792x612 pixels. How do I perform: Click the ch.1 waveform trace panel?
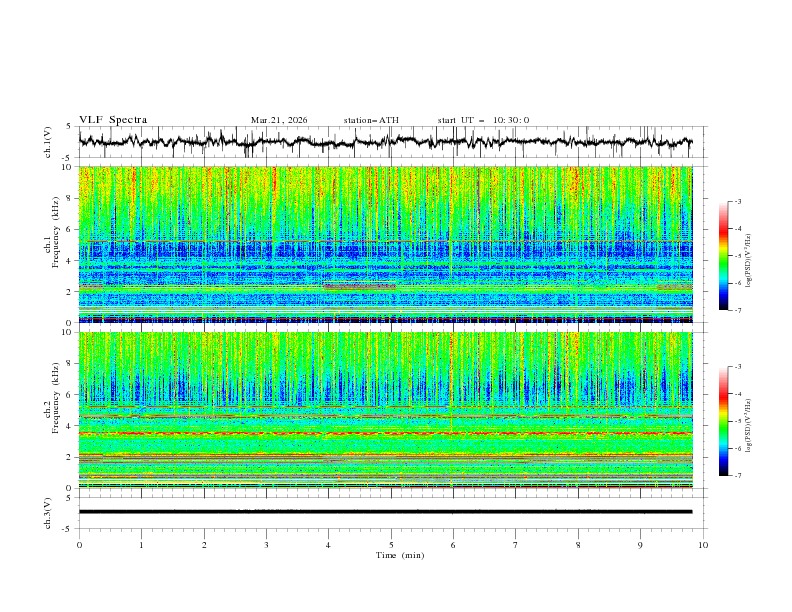point(392,142)
